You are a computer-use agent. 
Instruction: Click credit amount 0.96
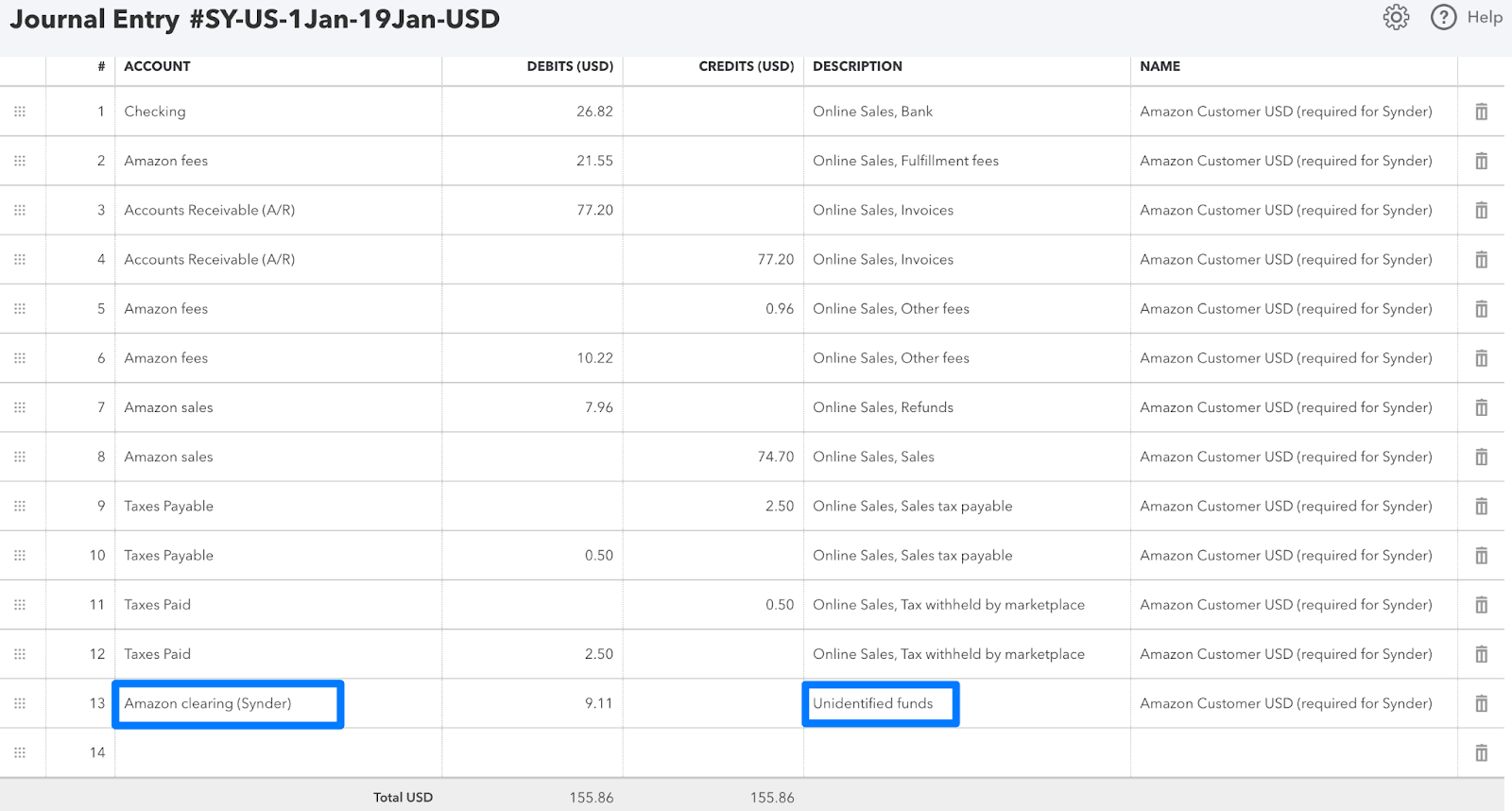pos(780,309)
